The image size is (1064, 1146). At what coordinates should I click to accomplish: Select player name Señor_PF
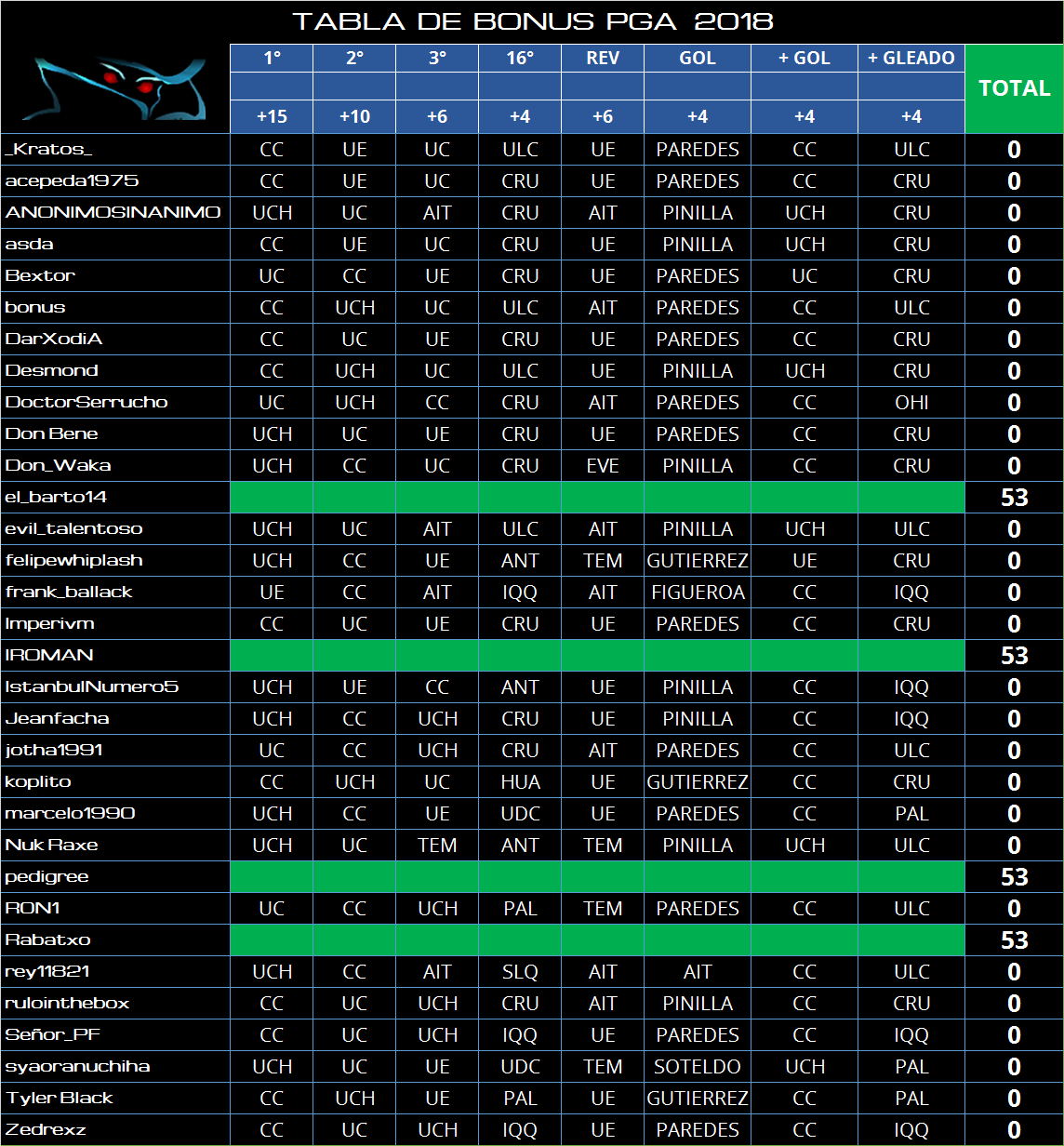54,1034
